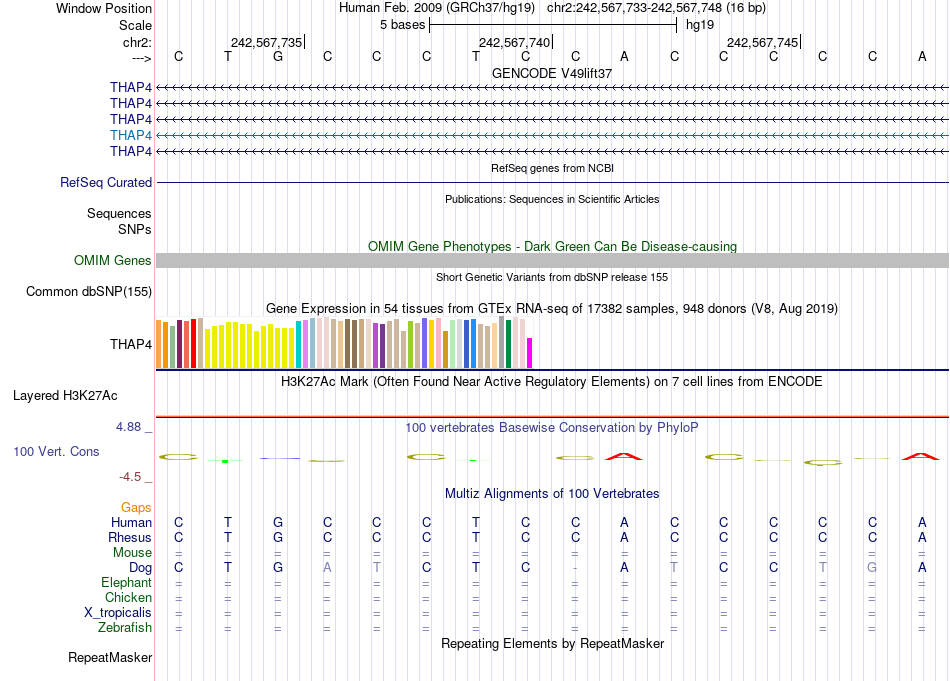Click the THAP4 label beside the GTEx chart
This screenshot has height=681, width=950.
[x=131, y=344]
